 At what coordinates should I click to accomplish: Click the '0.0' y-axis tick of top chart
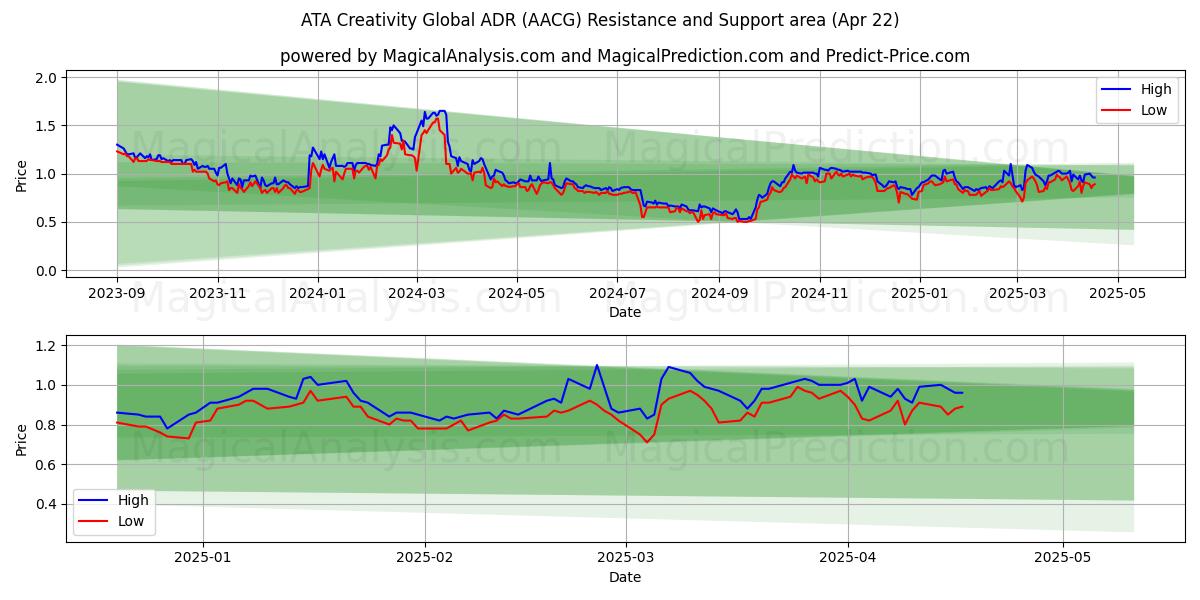(47, 271)
